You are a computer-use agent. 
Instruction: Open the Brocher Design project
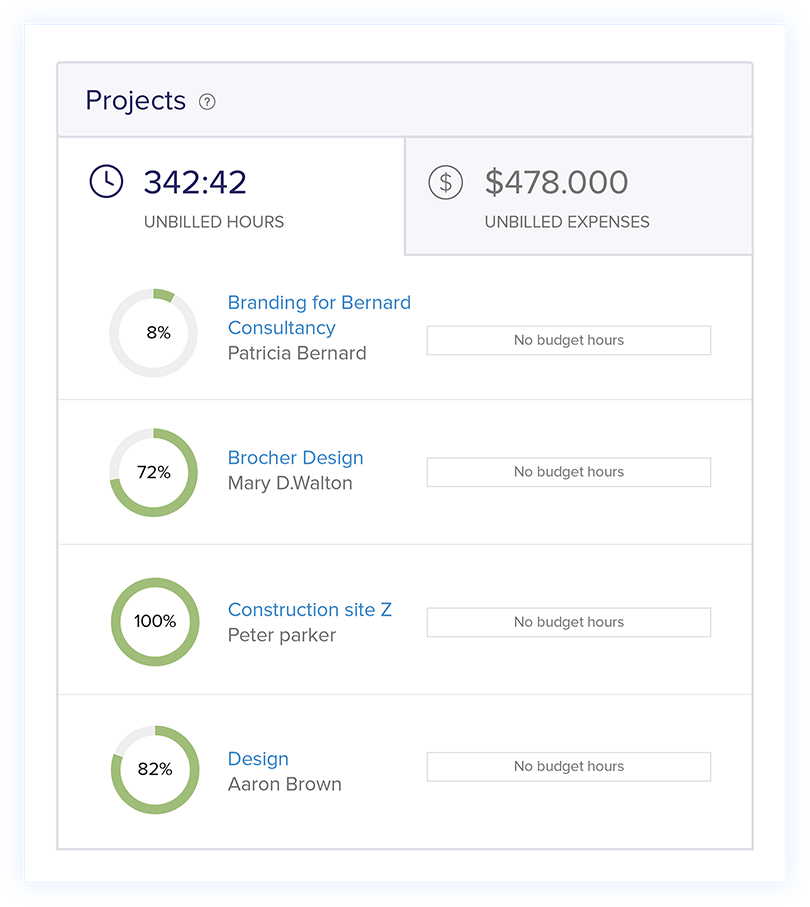(295, 457)
